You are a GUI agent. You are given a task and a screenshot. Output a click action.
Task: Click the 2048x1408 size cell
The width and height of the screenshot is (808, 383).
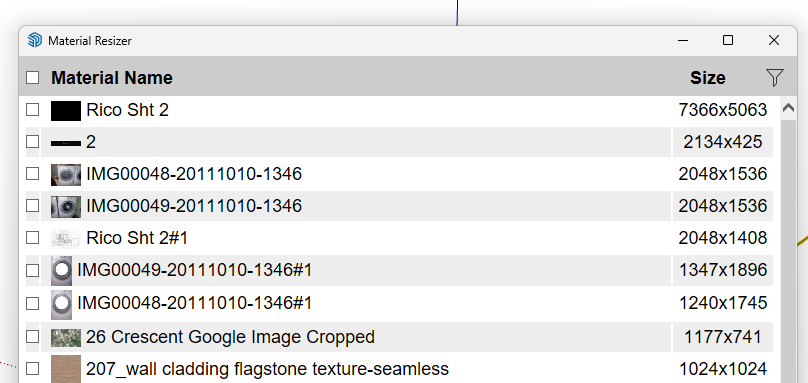pos(722,238)
